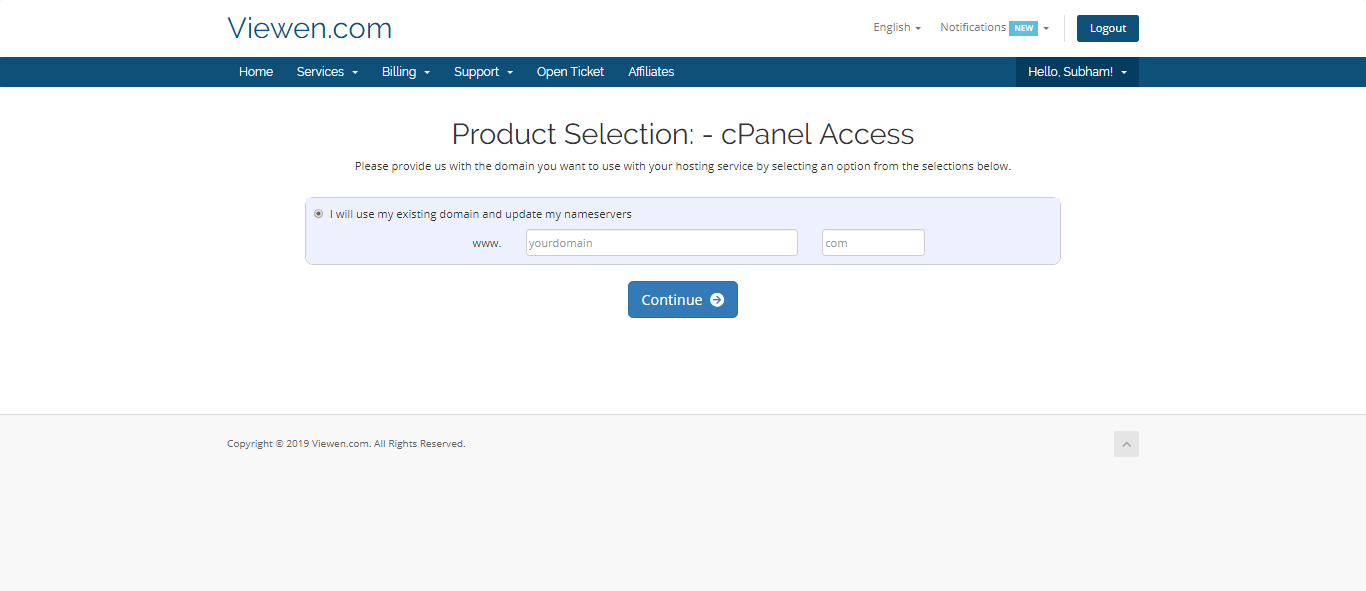The width and height of the screenshot is (1366, 591).
Task: Go to Home in navigation bar
Action: [256, 72]
